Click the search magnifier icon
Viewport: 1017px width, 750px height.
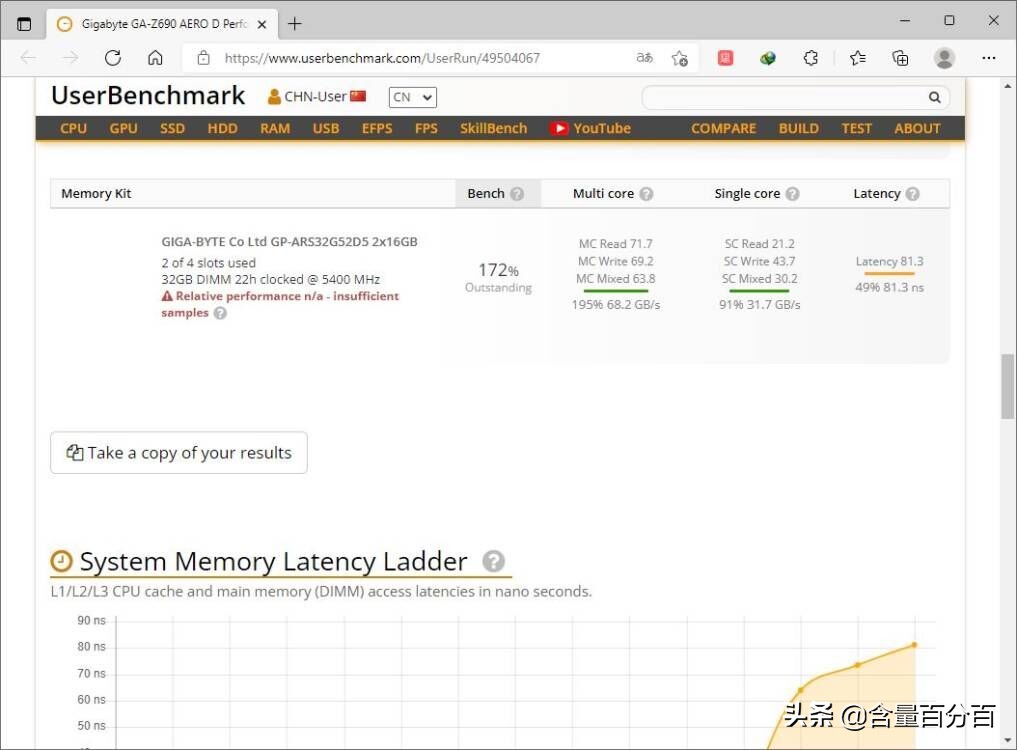click(x=933, y=97)
